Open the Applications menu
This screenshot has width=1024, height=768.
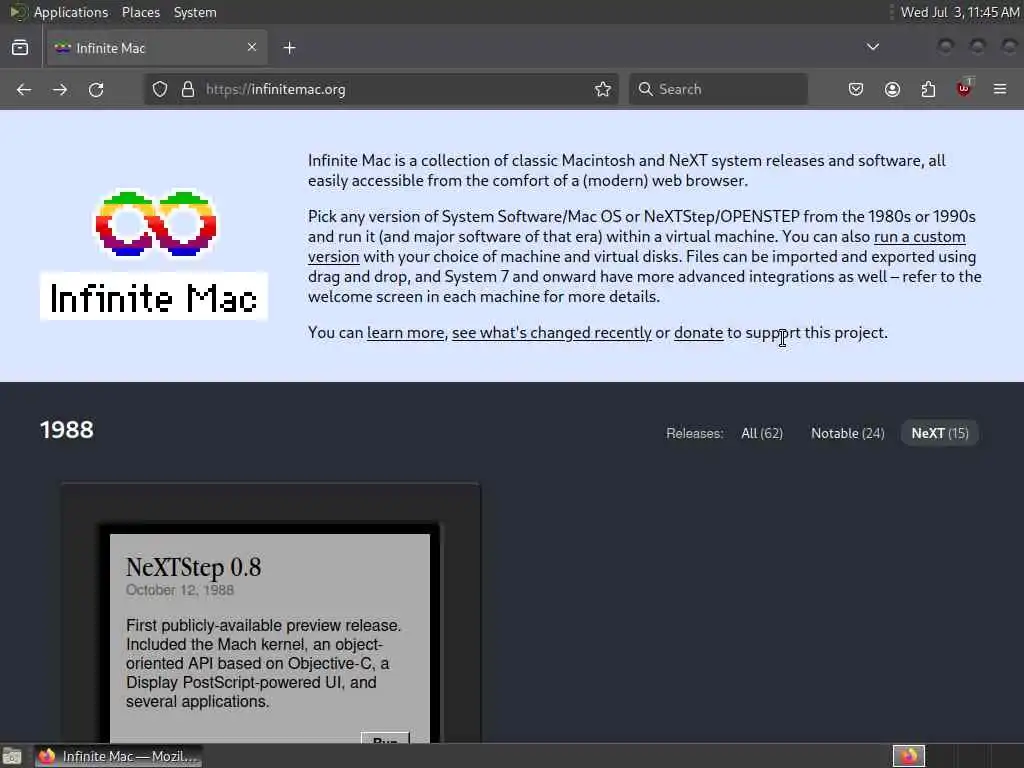(71, 12)
